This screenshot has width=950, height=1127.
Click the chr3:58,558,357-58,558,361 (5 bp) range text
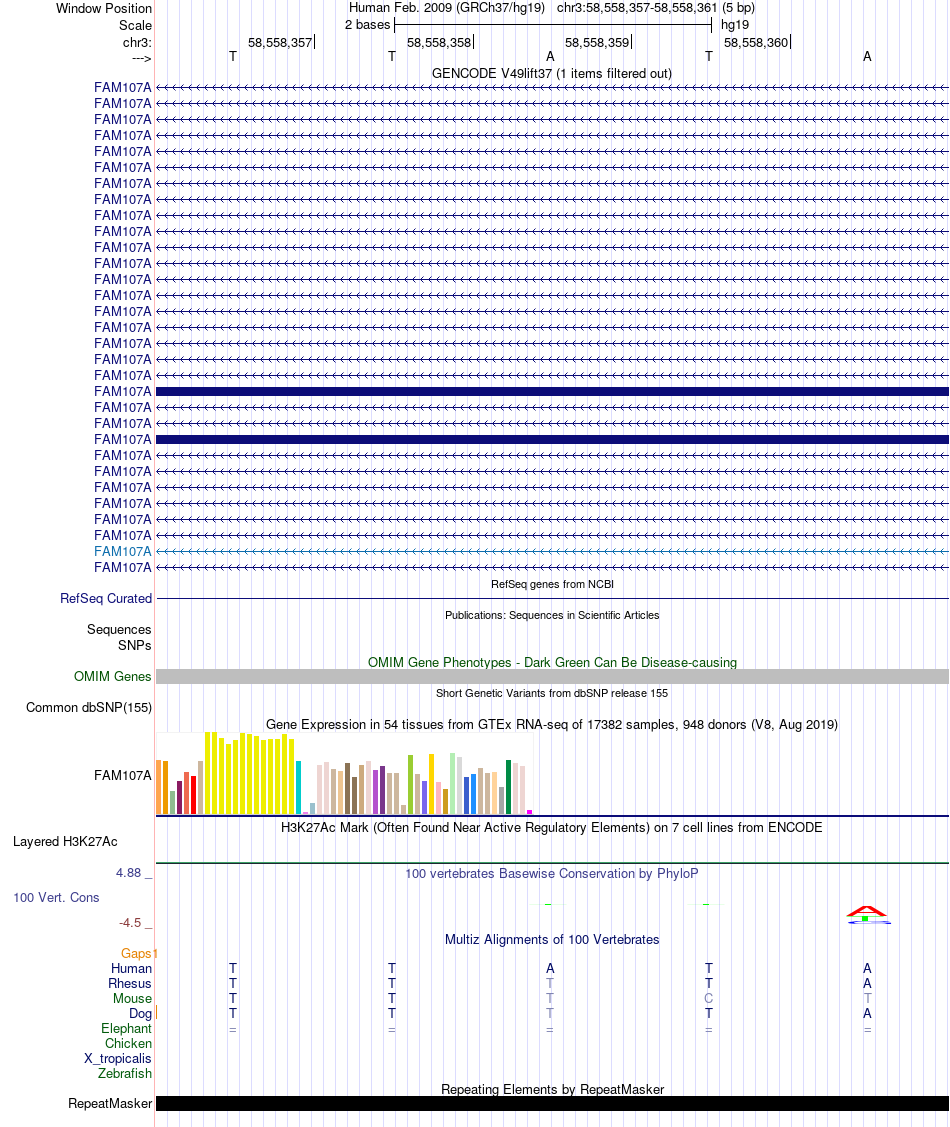[655, 8]
